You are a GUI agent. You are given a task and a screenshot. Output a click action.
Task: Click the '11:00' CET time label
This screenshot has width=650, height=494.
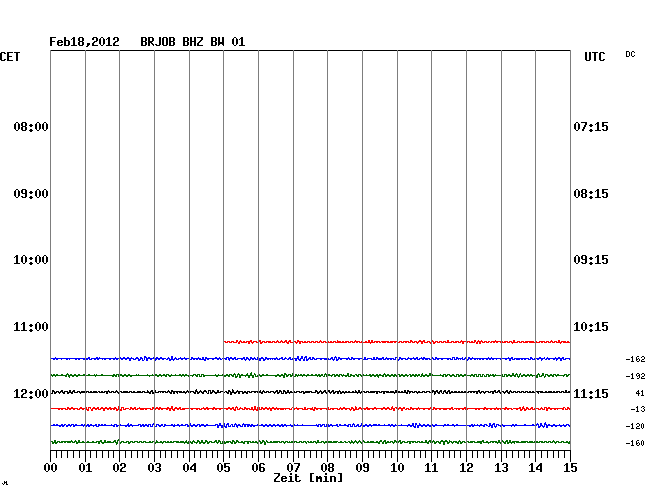pos(31,327)
